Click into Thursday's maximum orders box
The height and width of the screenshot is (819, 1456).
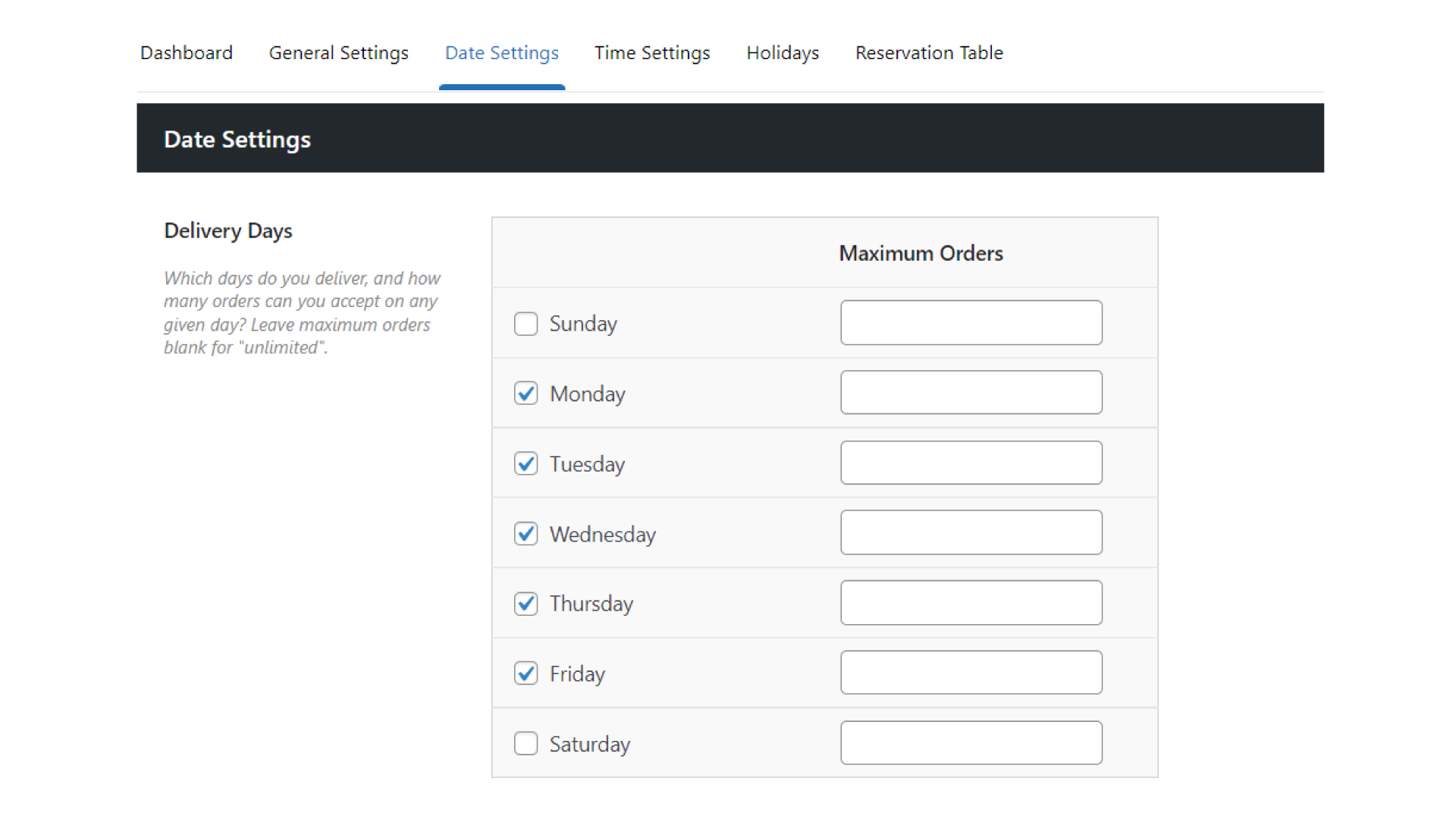pos(971,602)
